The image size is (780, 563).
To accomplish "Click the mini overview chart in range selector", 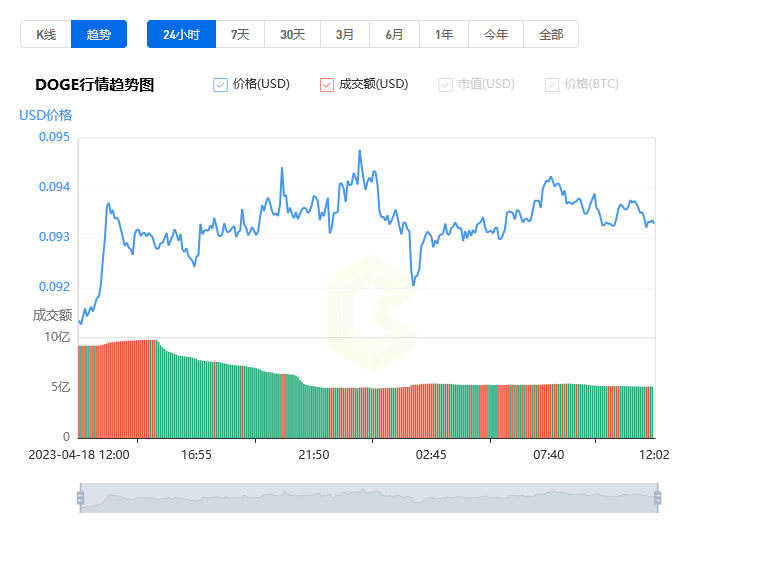I will coord(369,498).
